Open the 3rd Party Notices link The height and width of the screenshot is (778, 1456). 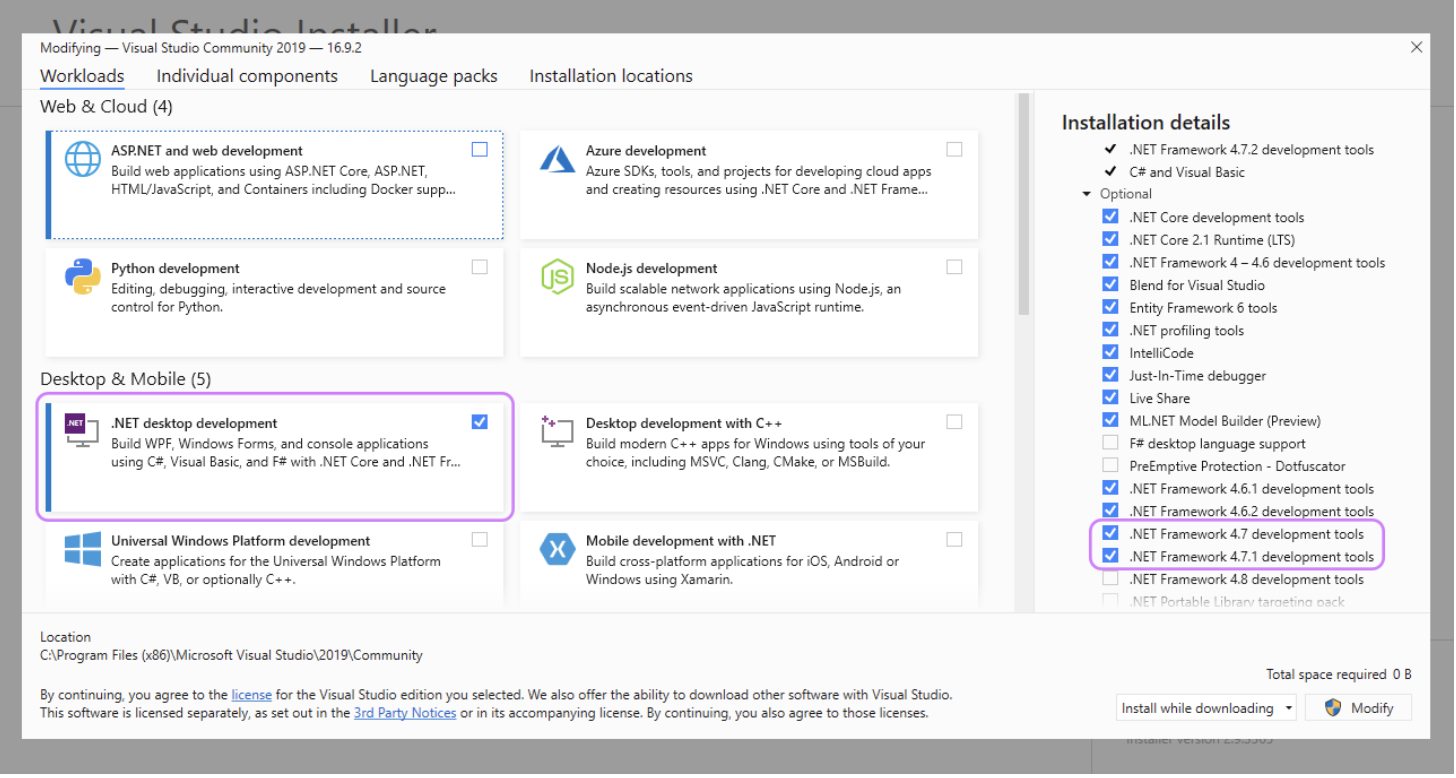click(x=405, y=713)
